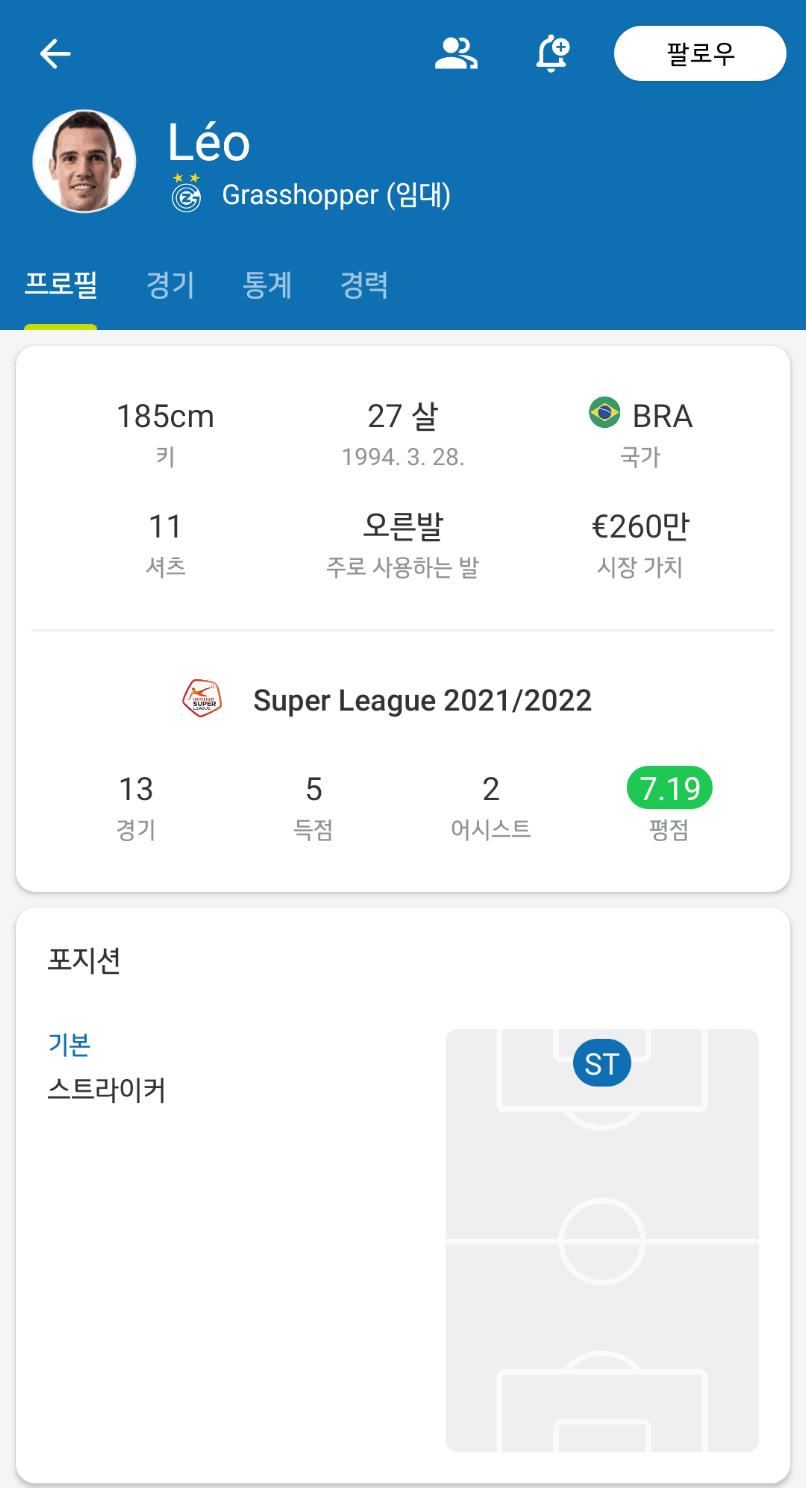Tap the Super League logo icon
Image resolution: width=806 pixels, height=1488 pixels.
tap(203, 699)
